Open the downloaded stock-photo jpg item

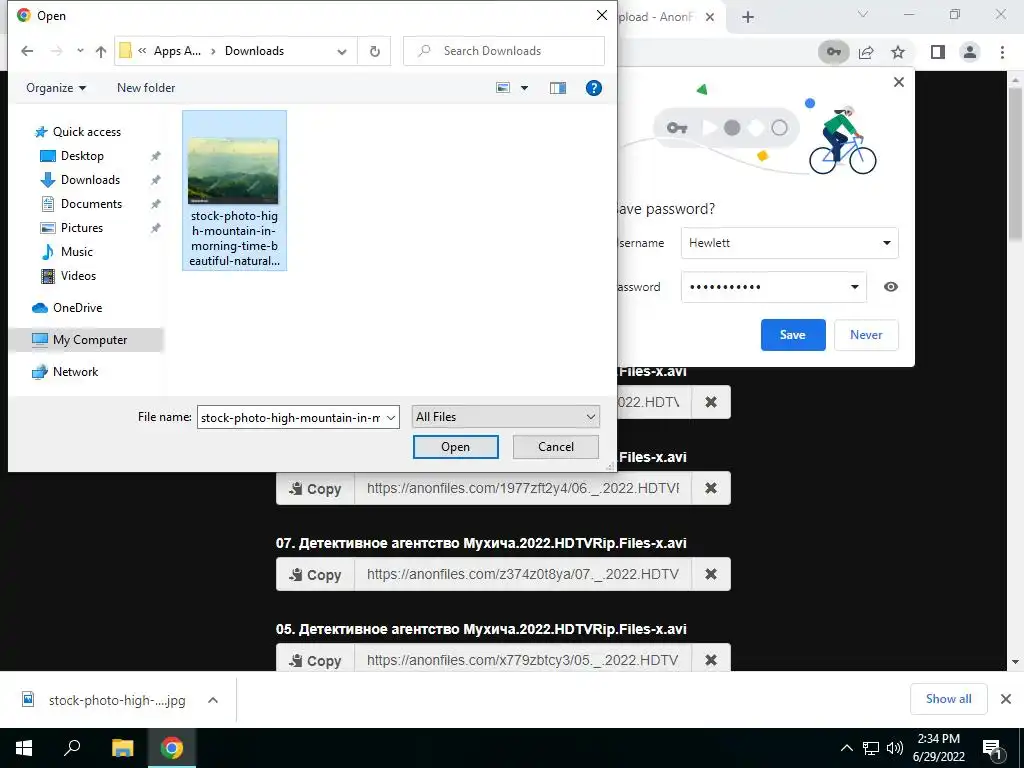104,700
